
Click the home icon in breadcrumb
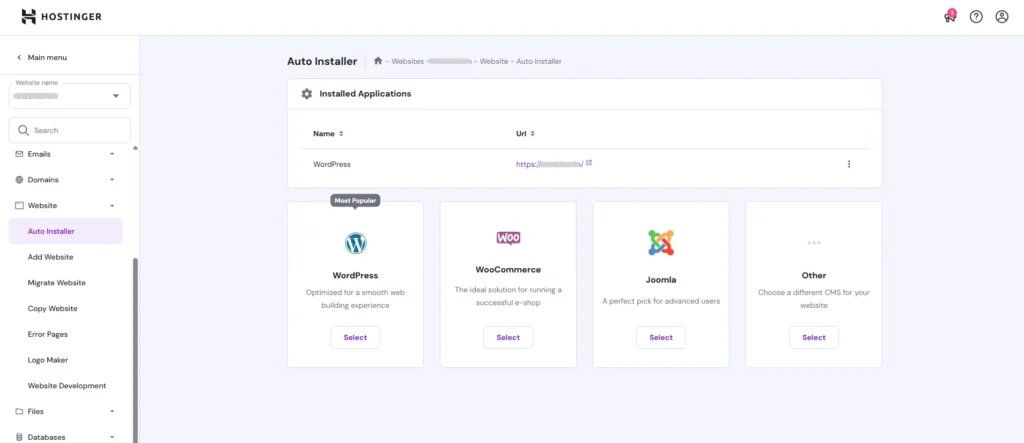pyautogui.click(x=377, y=61)
